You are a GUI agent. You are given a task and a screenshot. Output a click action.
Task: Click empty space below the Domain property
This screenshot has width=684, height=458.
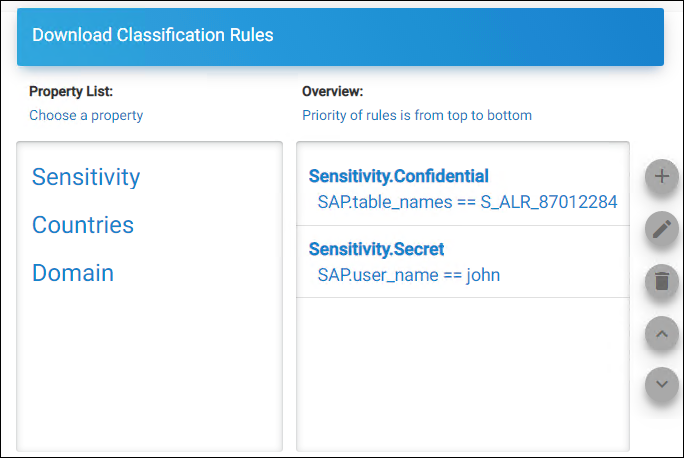149,371
